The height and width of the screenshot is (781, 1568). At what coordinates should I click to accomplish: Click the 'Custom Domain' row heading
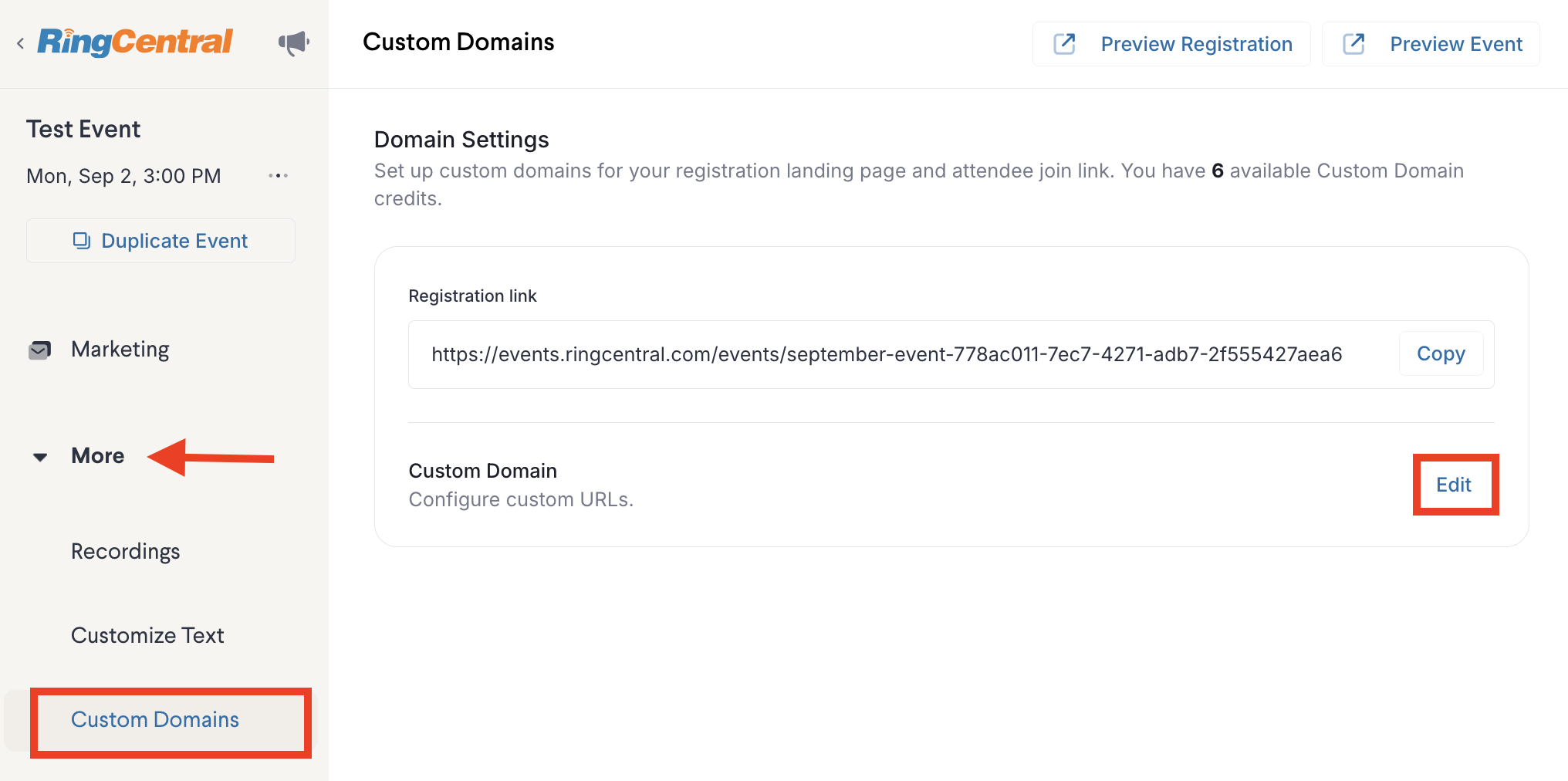[x=482, y=471]
